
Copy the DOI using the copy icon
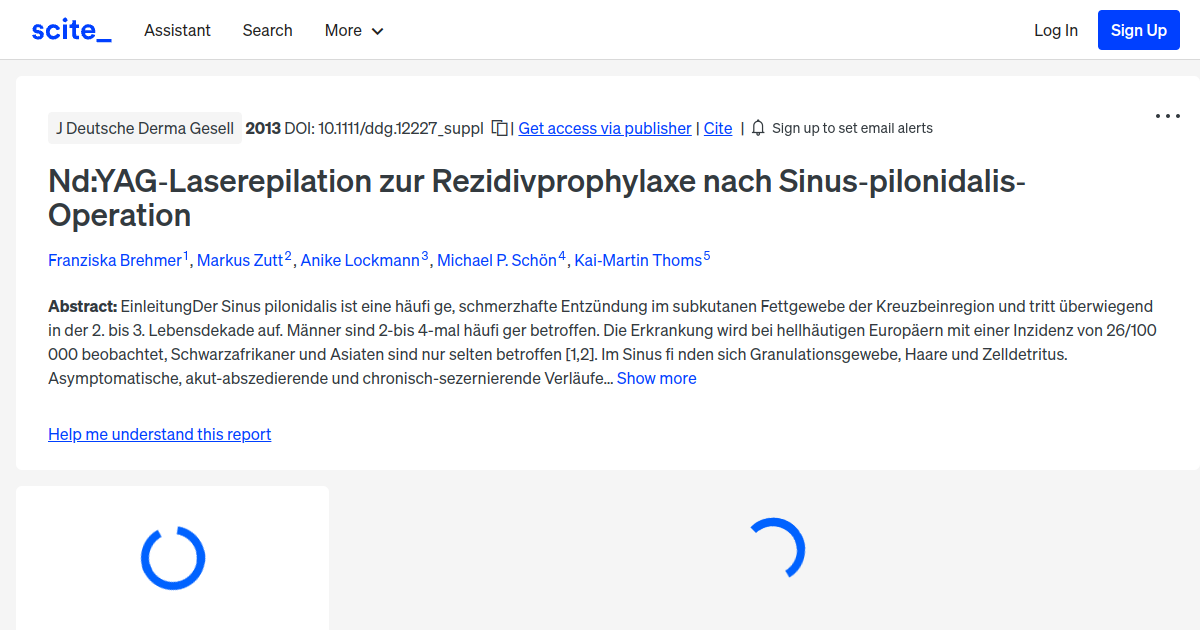coord(497,128)
